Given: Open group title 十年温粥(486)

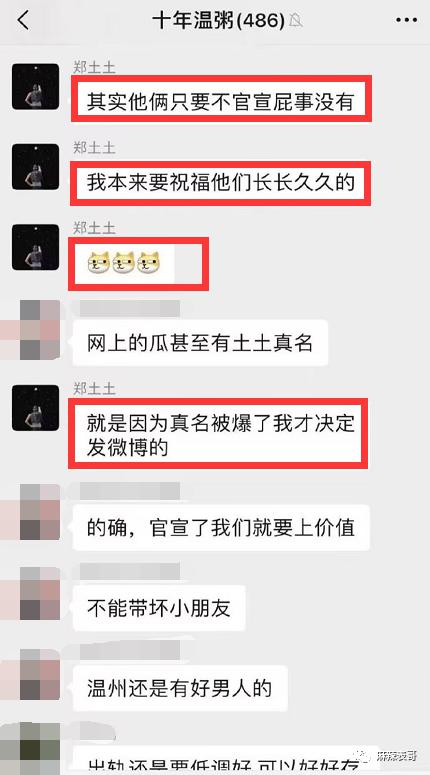Looking at the screenshot, I should pos(218,21).
